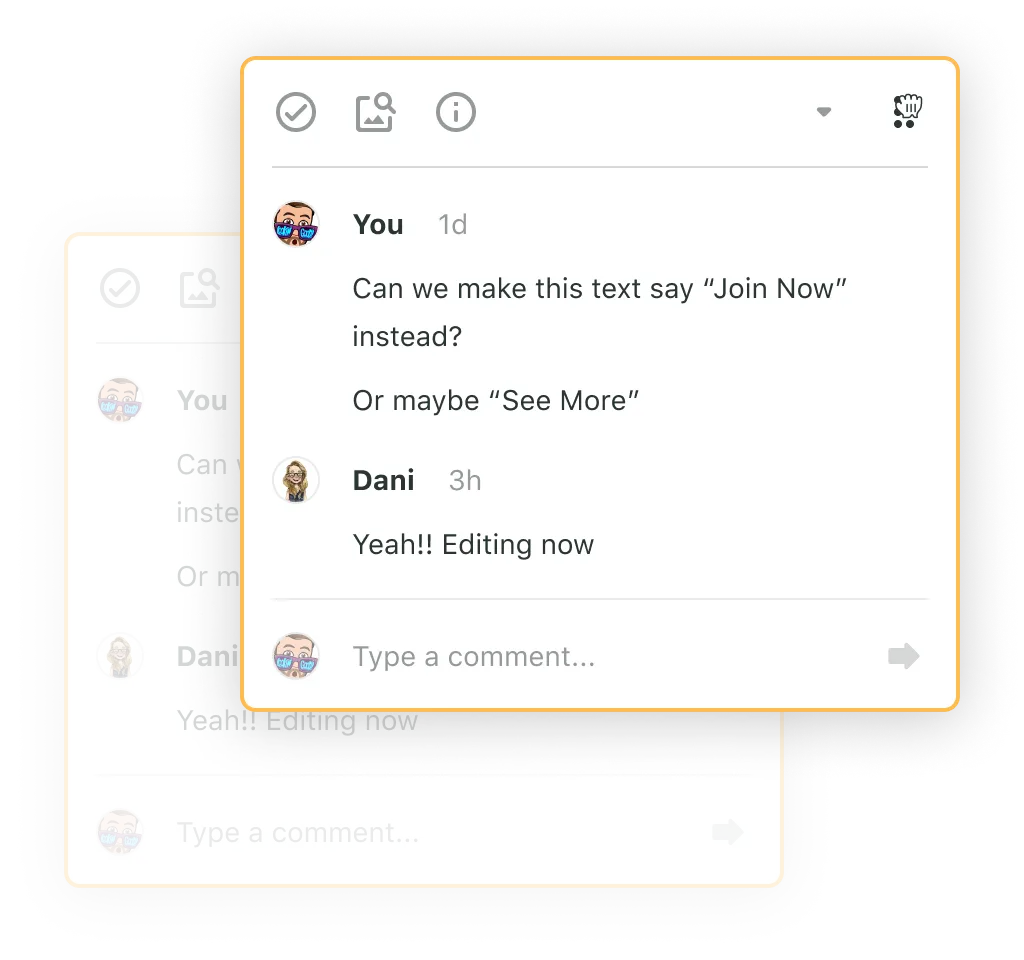Show comment info details icon
Image resolution: width=1024 pixels, height=960 pixels.
point(456,112)
